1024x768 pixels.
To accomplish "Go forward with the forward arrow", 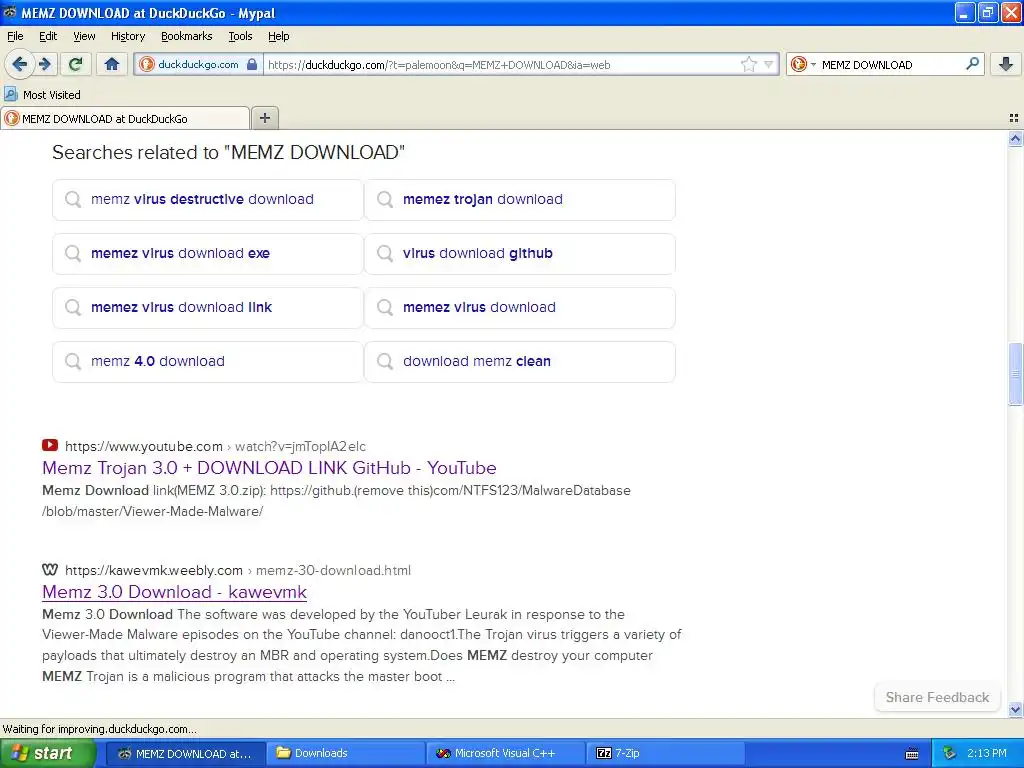I will click(x=45, y=64).
